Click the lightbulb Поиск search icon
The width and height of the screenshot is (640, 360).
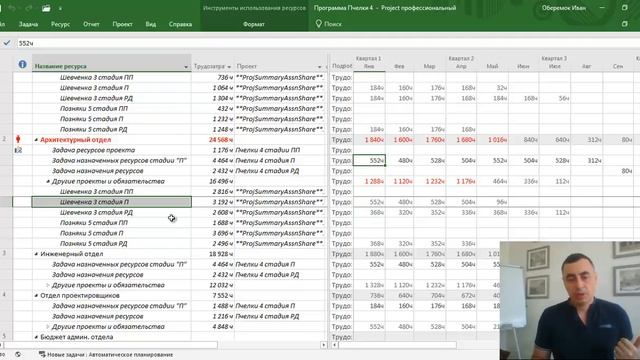click(x=318, y=24)
